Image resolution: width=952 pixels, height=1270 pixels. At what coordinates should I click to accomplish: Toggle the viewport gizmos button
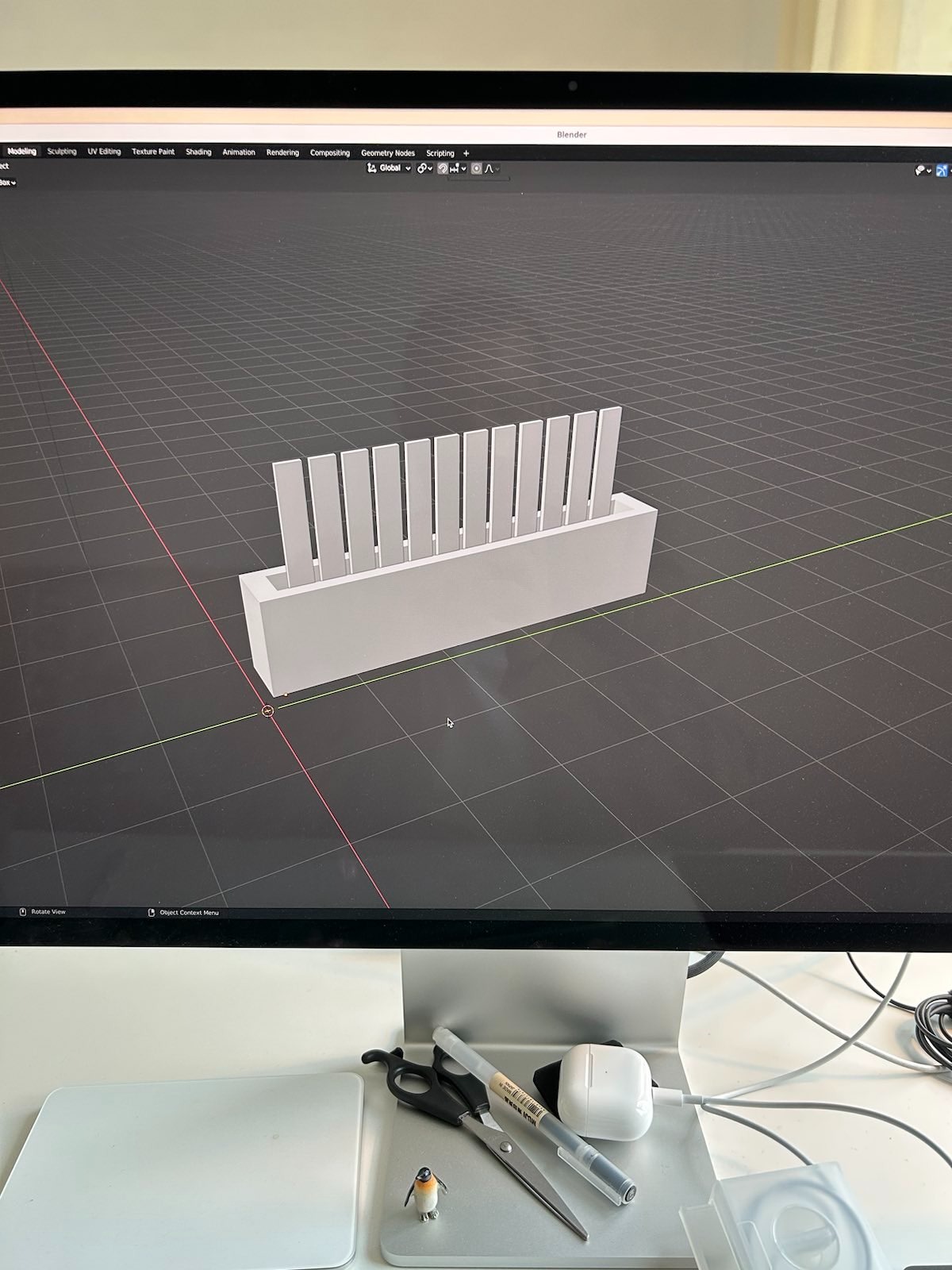(942, 171)
